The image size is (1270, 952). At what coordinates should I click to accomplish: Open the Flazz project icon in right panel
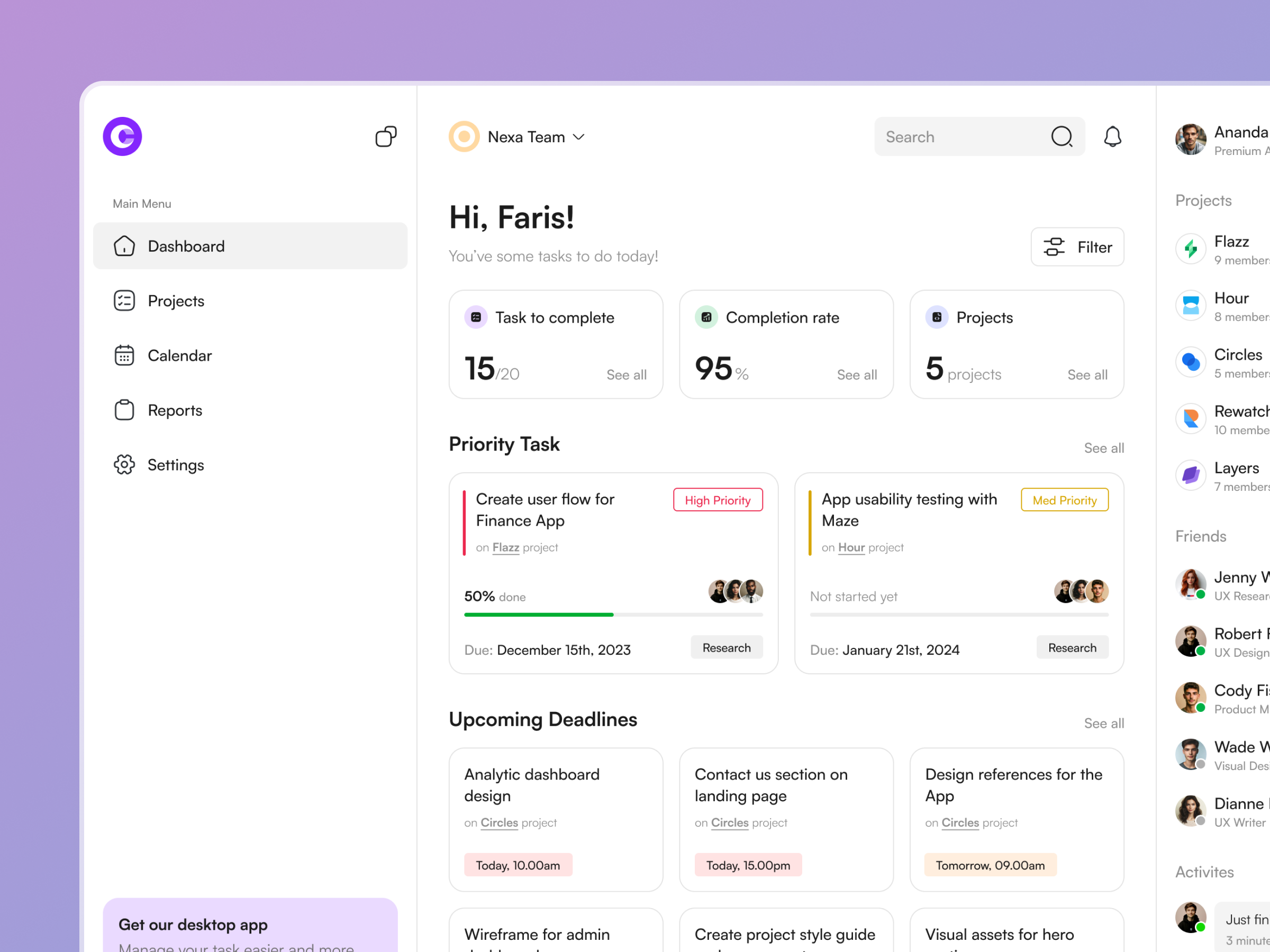pyautogui.click(x=1190, y=248)
